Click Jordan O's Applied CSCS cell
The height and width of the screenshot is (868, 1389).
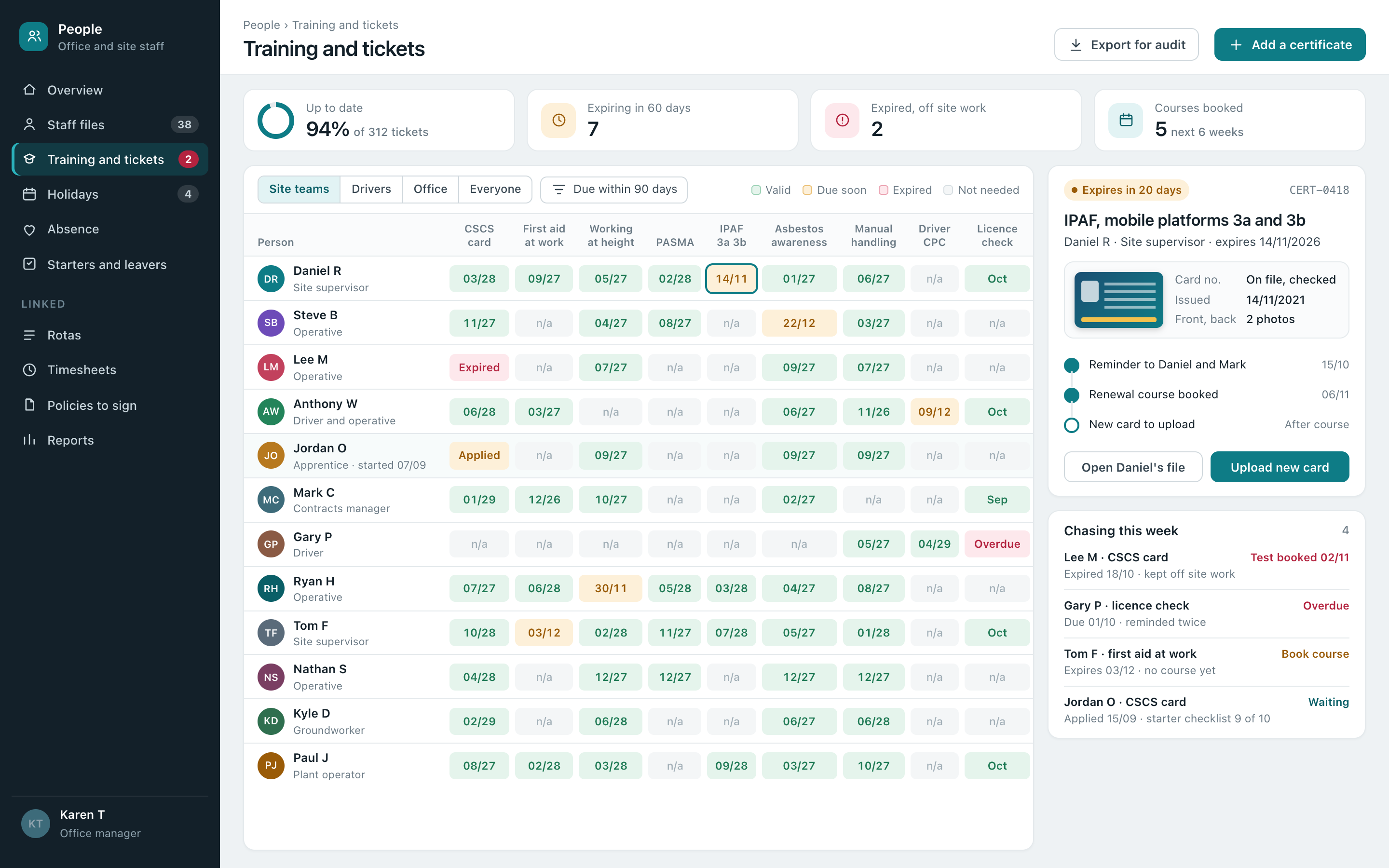pyautogui.click(x=479, y=456)
